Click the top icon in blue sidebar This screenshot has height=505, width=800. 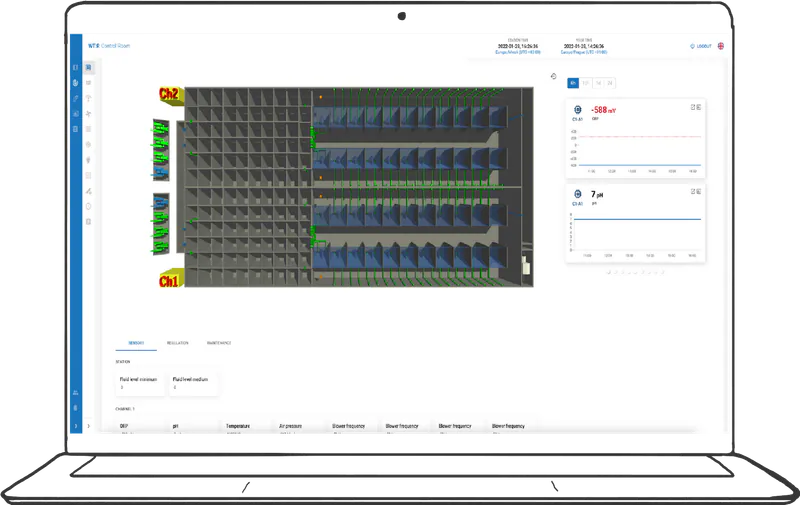76,68
